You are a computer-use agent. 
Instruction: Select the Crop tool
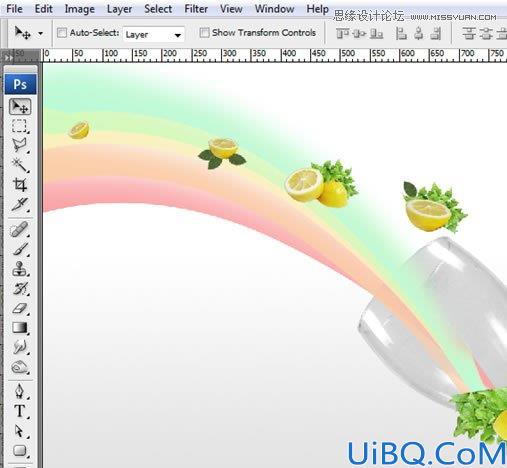click(x=19, y=185)
